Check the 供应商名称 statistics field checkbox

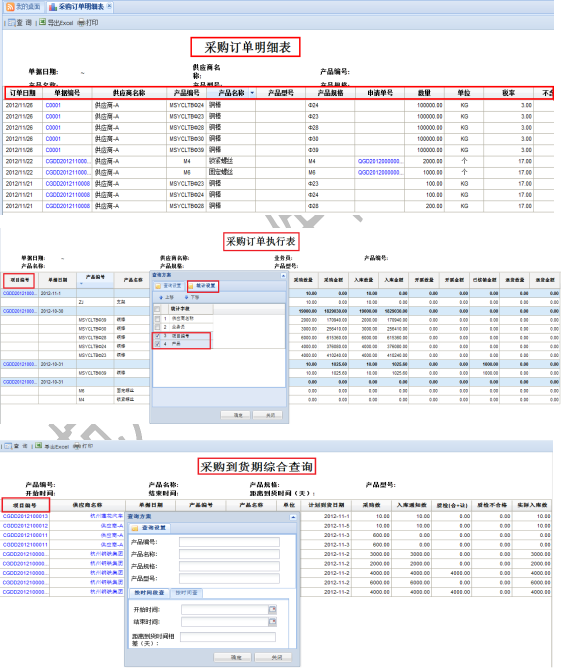point(157,319)
